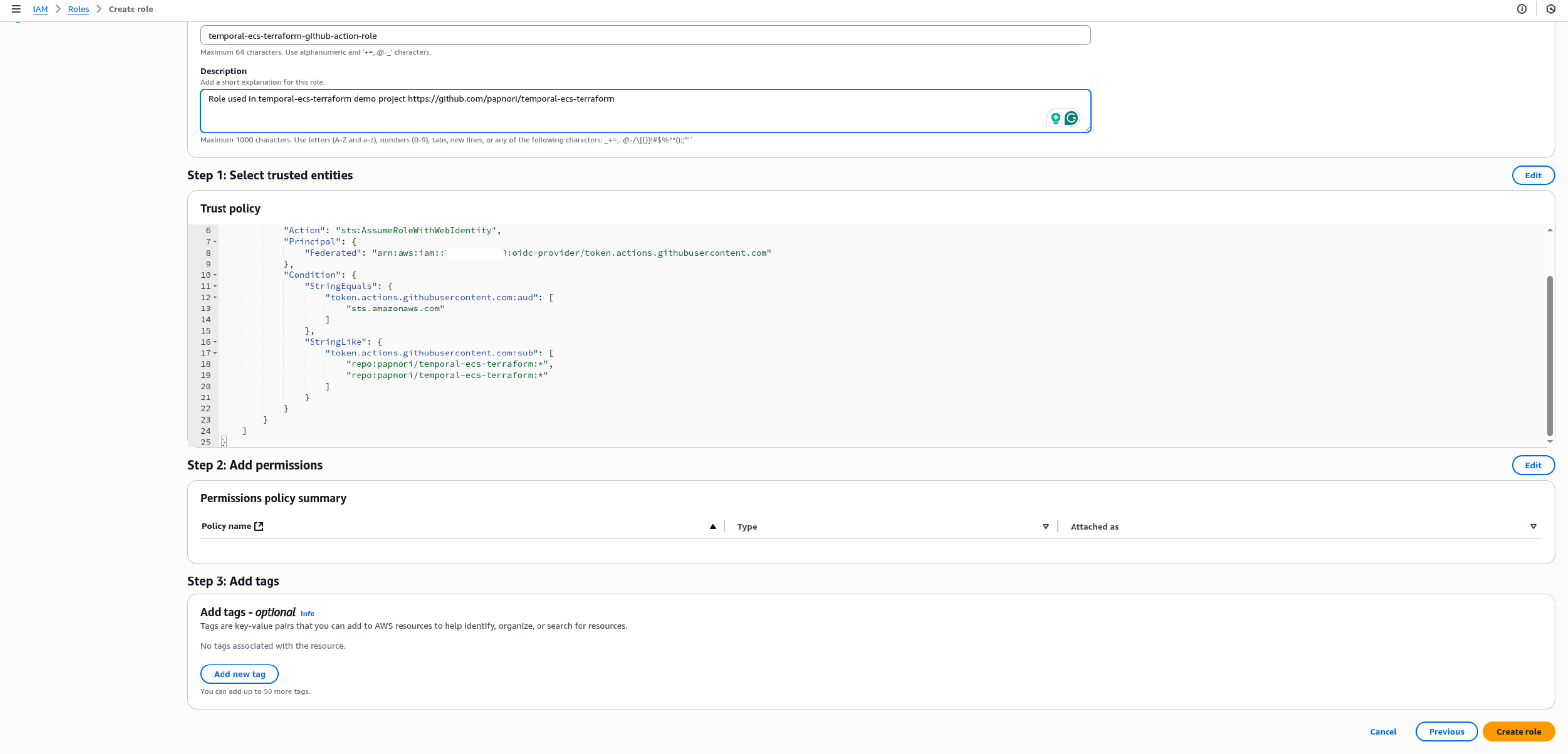
Task: Collapse line 7 Principal code fold
Action: 215,242
